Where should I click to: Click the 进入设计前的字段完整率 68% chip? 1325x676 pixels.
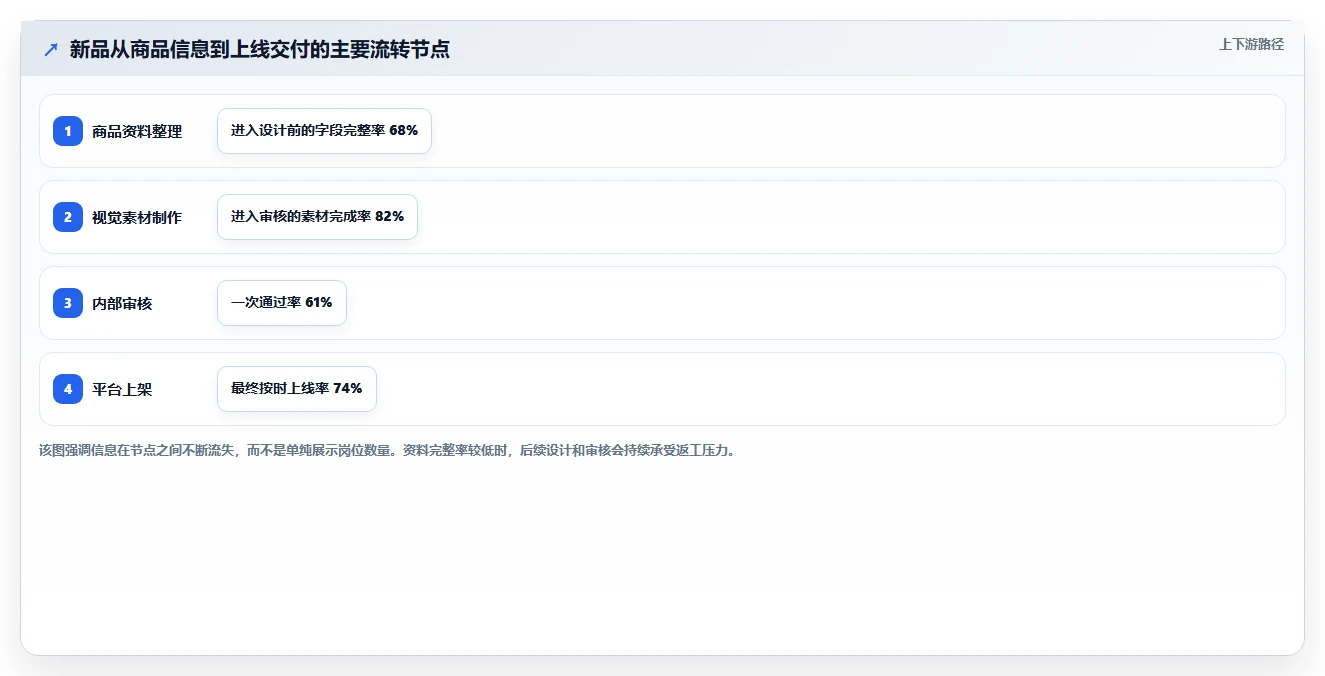click(324, 131)
